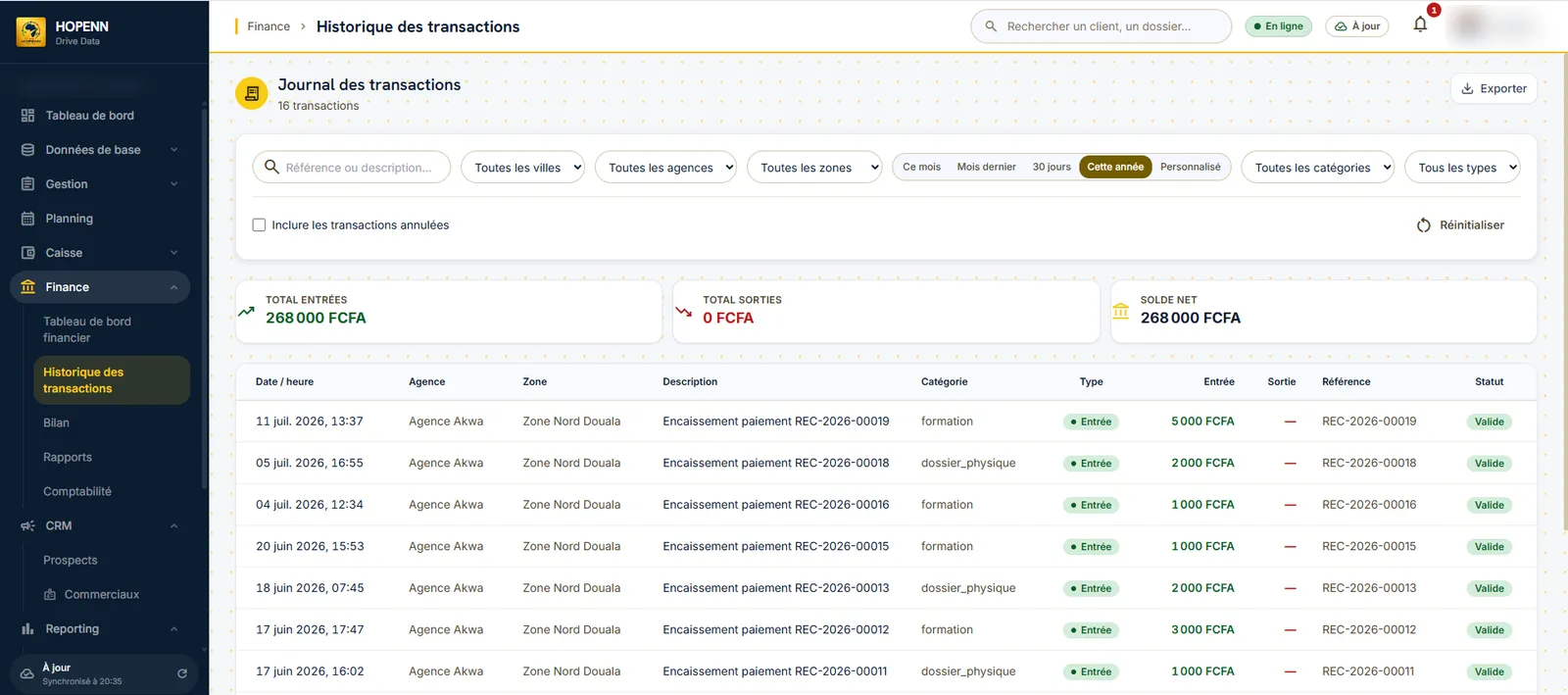Click the Données de base database icon
This screenshot has width=1568, height=695.
click(x=27, y=150)
